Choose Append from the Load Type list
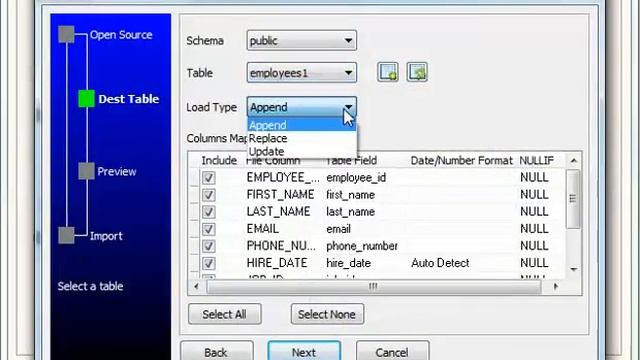Image resolution: width=640 pixels, height=360 pixels. pyautogui.click(x=302, y=125)
